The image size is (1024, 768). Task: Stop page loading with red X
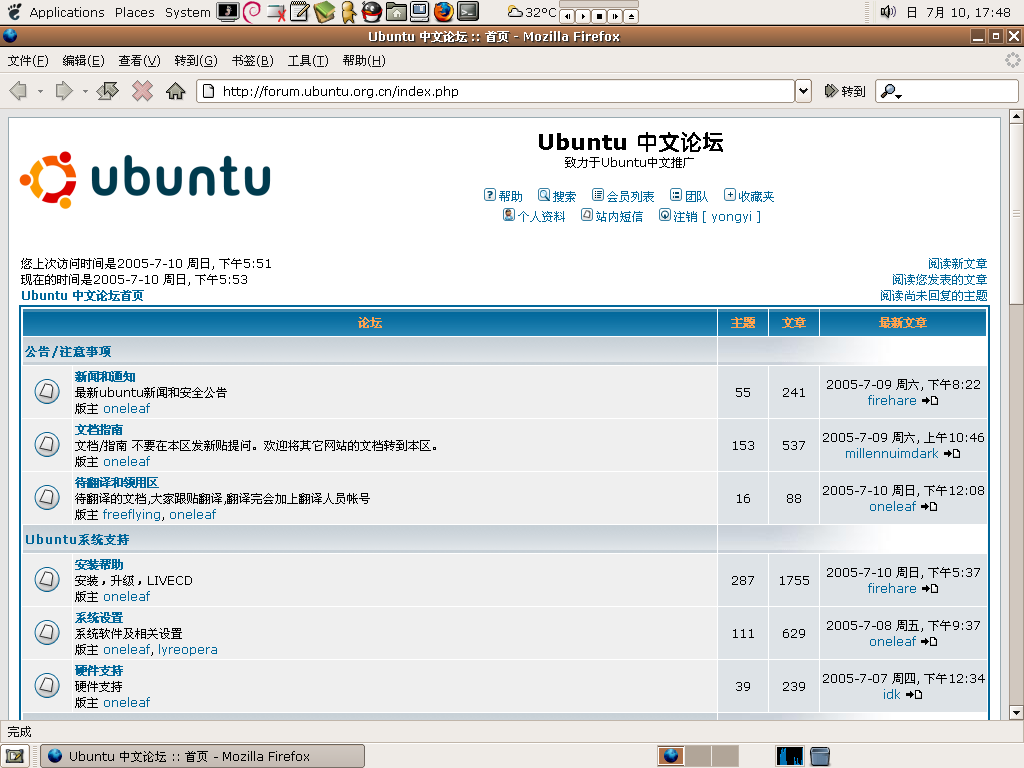tap(142, 91)
